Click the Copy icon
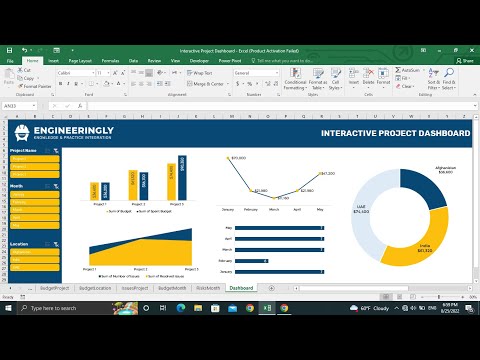The image size is (480, 360). (20, 78)
